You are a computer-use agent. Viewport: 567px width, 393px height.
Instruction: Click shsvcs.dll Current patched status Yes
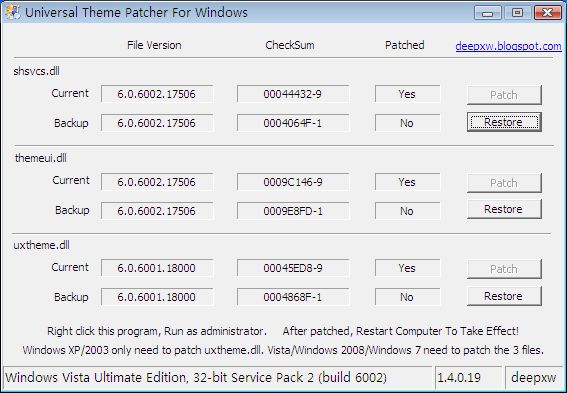pos(408,94)
